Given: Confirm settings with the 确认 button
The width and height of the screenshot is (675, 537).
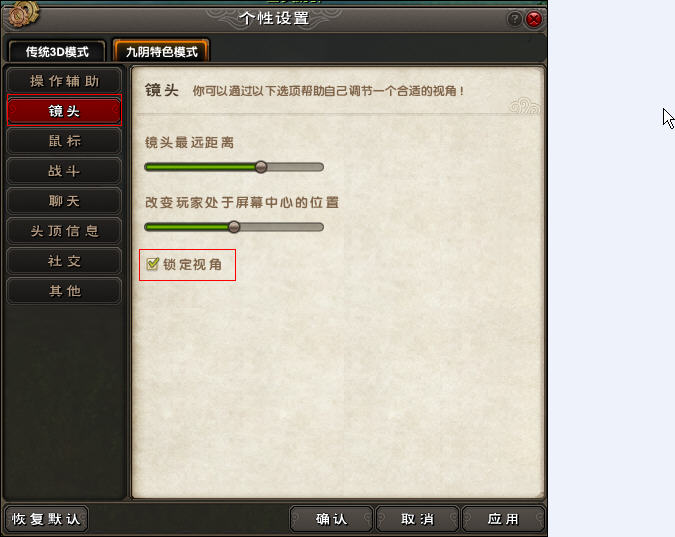Looking at the screenshot, I should coord(331,519).
